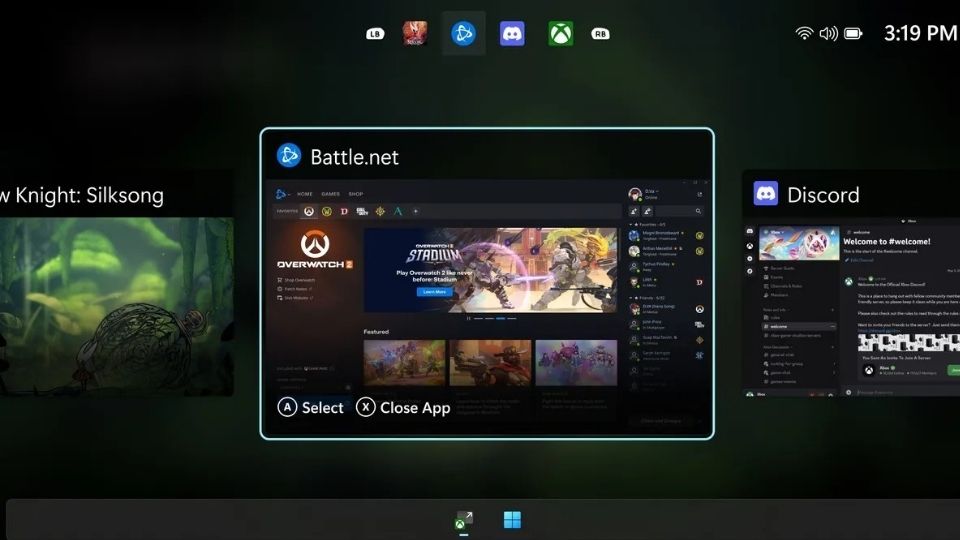This screenshot has width=960, height=540.
Task: Open the volume speaker icon
Action: (828, 33)
